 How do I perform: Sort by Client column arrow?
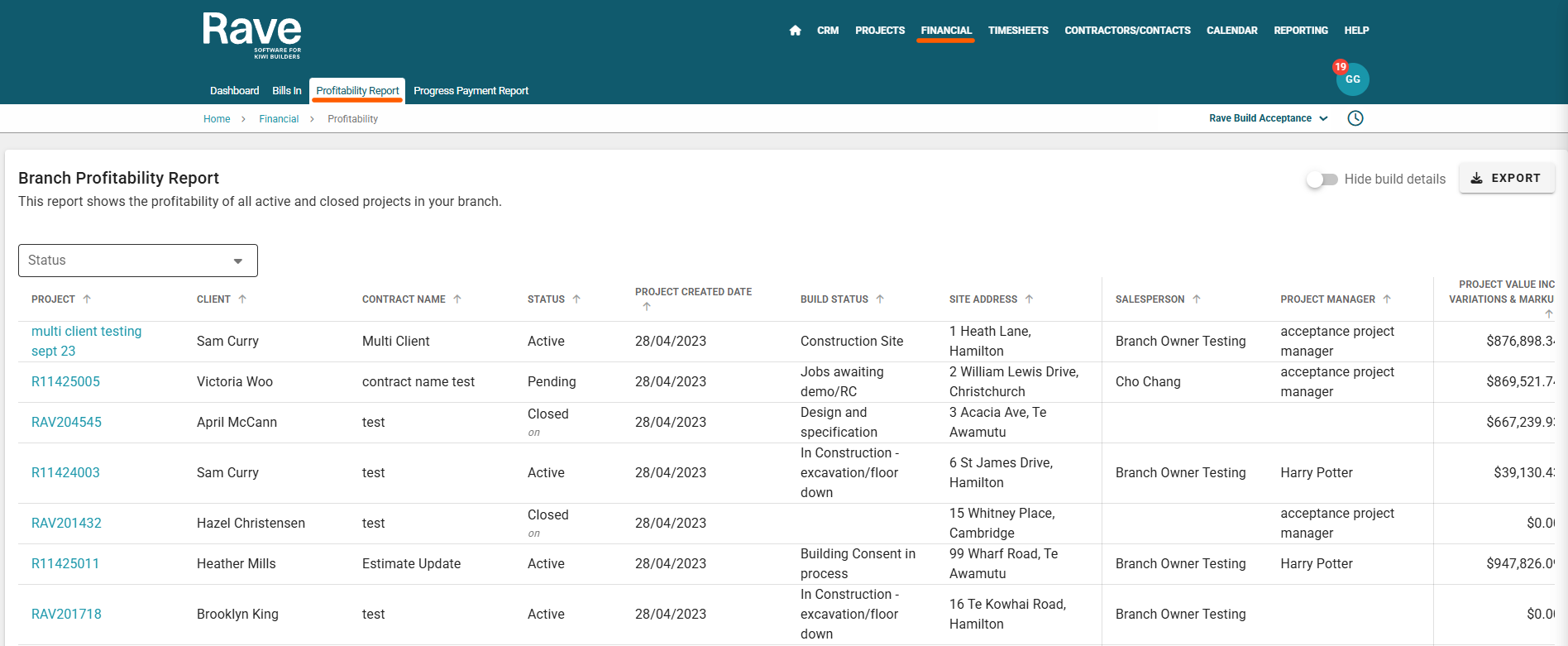coord(242,299)
